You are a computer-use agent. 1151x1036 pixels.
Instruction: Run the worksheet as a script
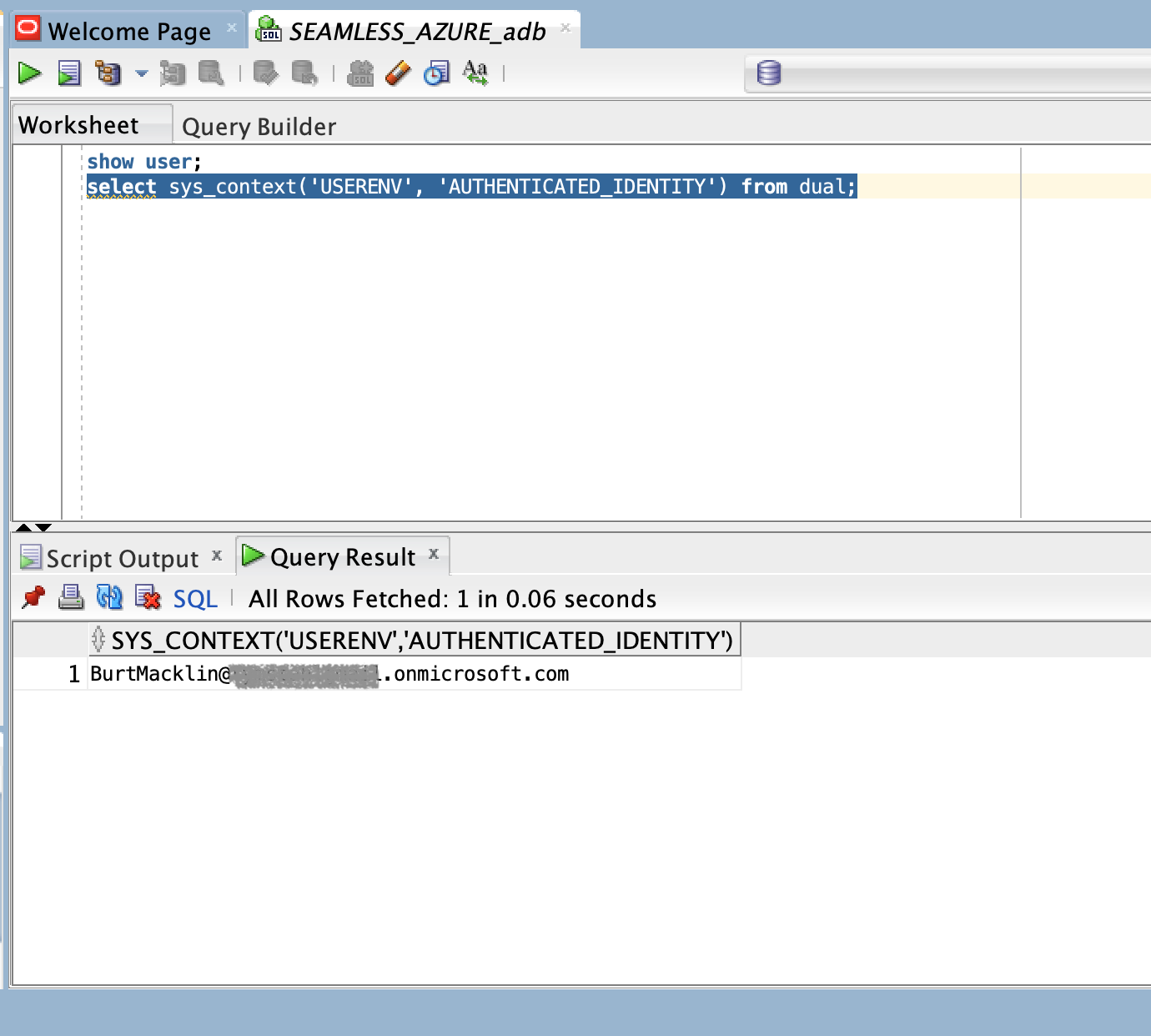[x=68, y=73]
